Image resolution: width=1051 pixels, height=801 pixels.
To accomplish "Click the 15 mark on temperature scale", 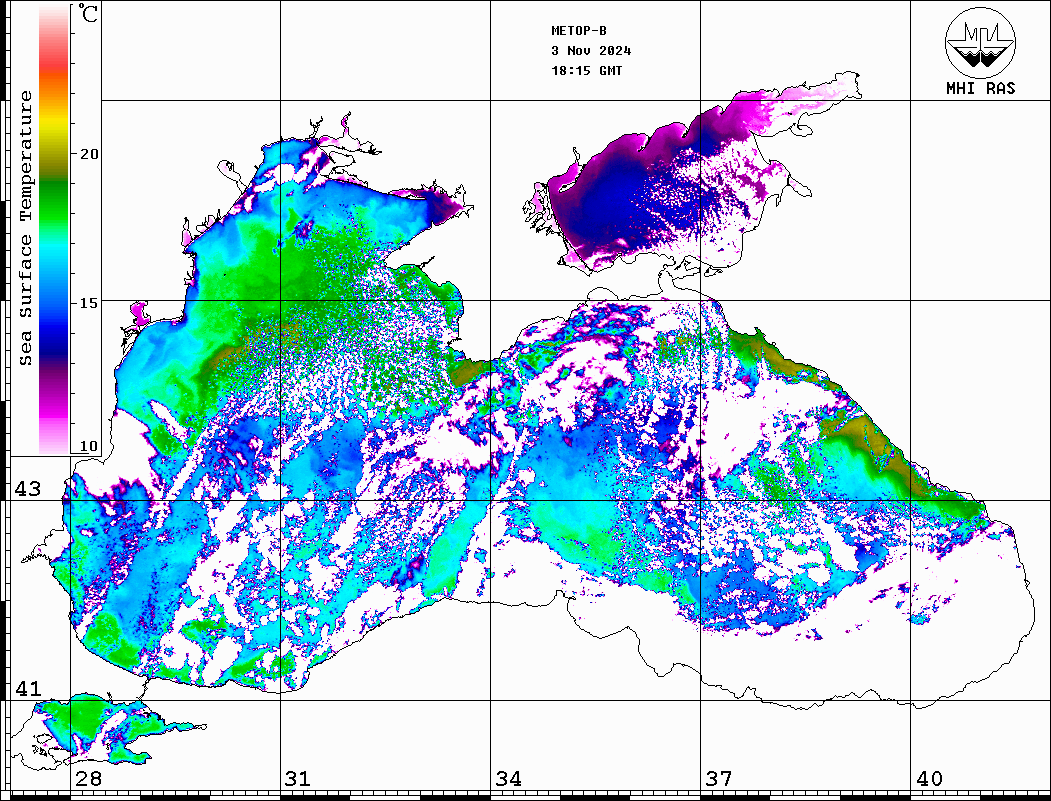I will pyautogui.click(x=88, y=303).
